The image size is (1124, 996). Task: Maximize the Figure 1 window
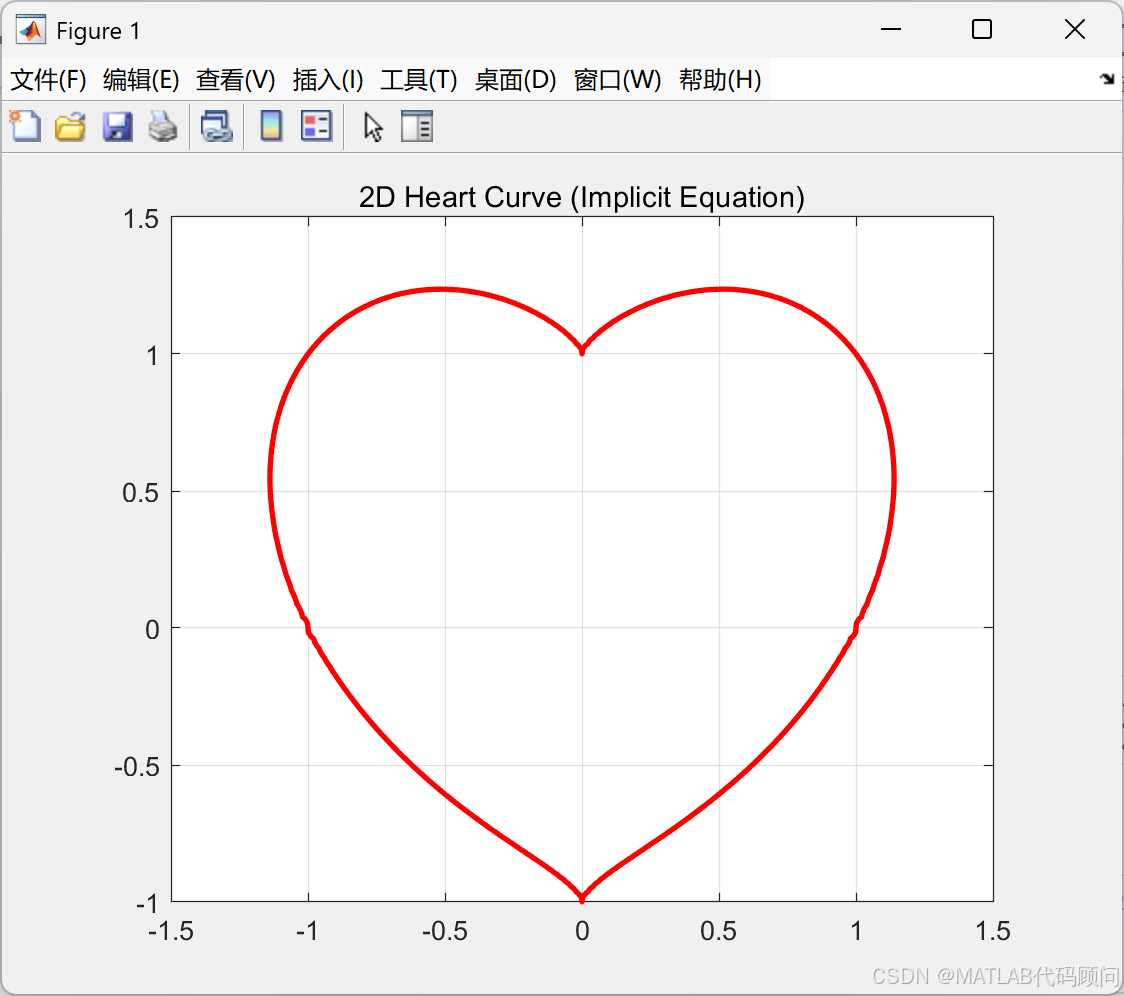[982, 29]
